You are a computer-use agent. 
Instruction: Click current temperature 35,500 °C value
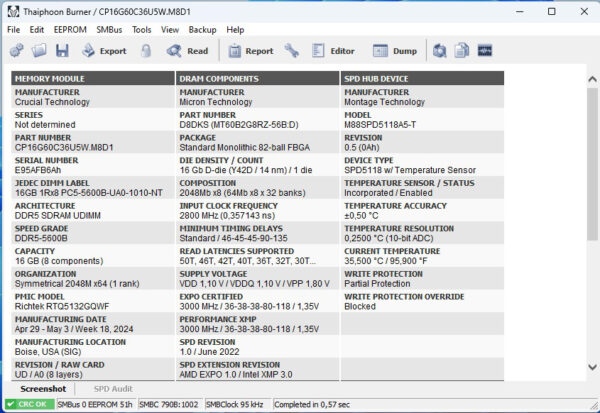pyautogui.click(x=386, y=261)
